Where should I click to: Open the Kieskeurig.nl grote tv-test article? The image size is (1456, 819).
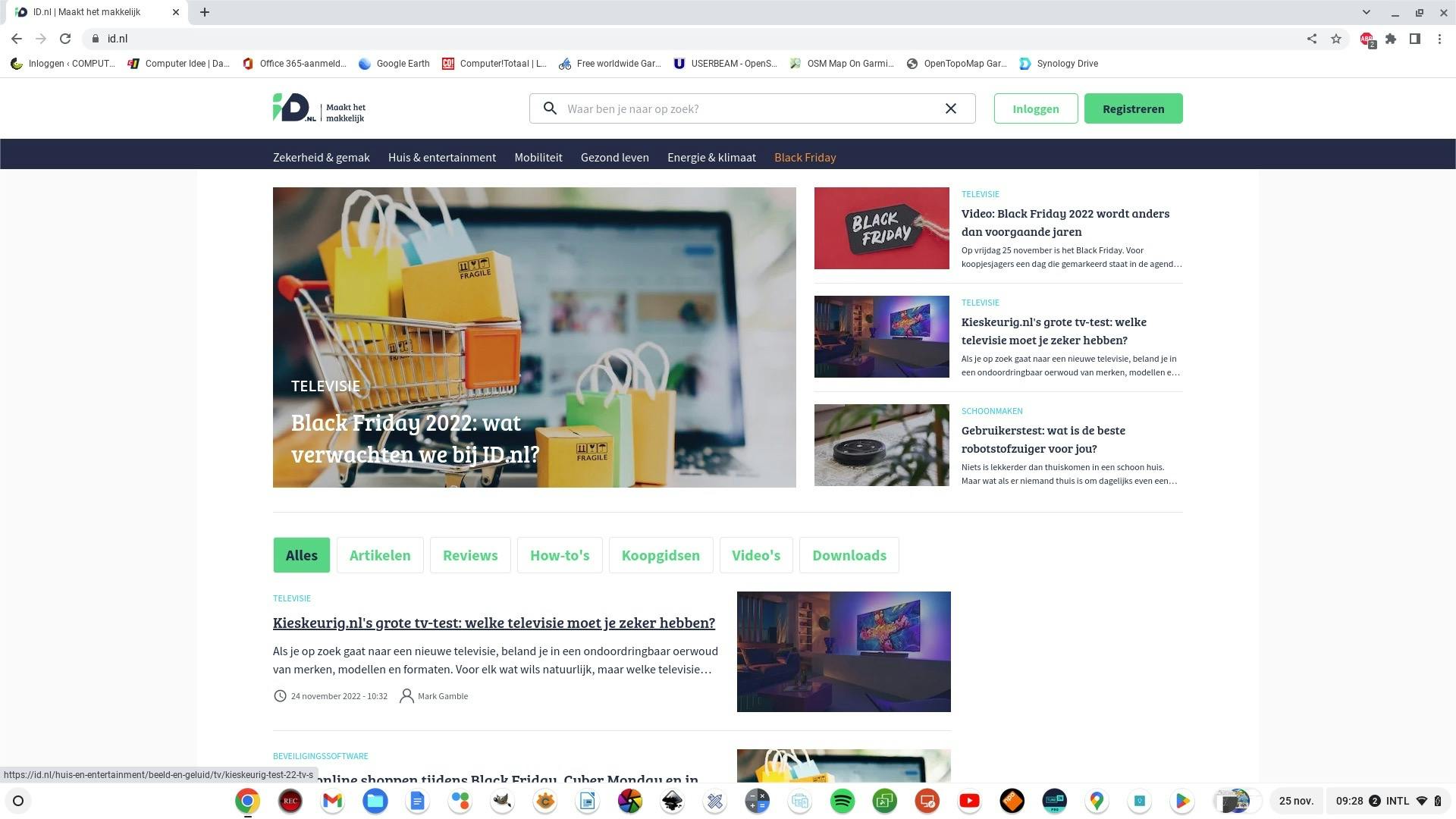click(494, 623)
